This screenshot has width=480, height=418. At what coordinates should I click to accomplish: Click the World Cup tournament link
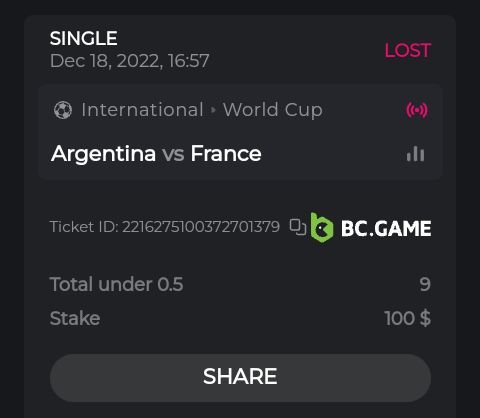[x=273, y=110]
